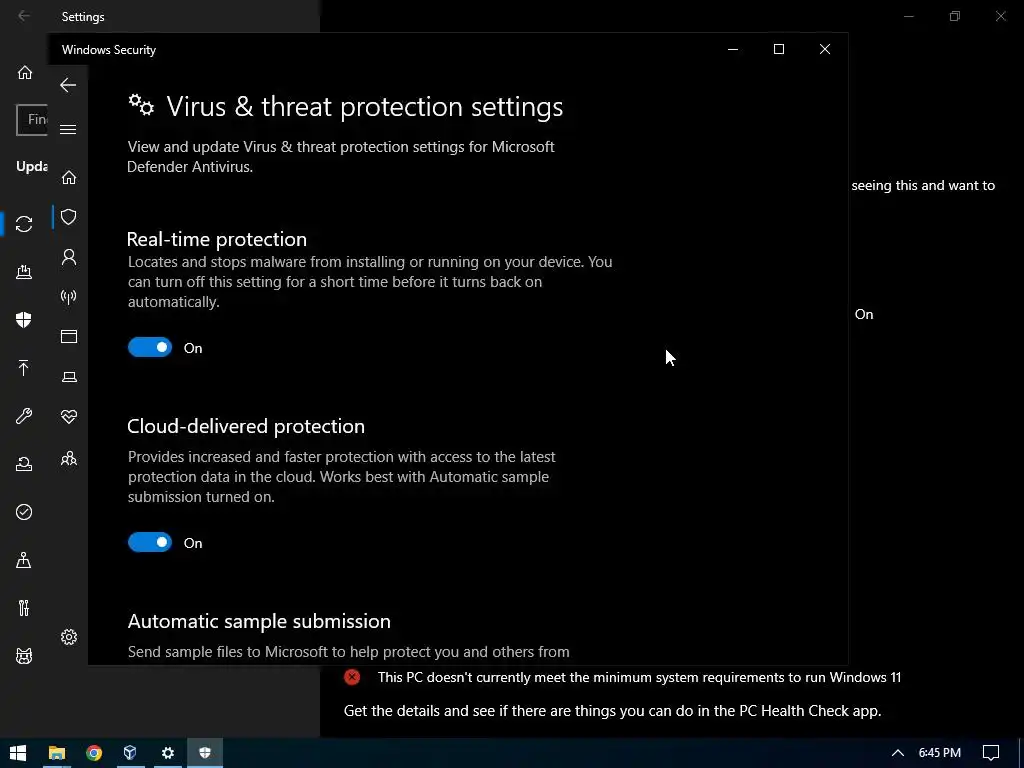Open Windows Security settings gear icon
The image size is (1024, 768).
[x=69, y=637]
